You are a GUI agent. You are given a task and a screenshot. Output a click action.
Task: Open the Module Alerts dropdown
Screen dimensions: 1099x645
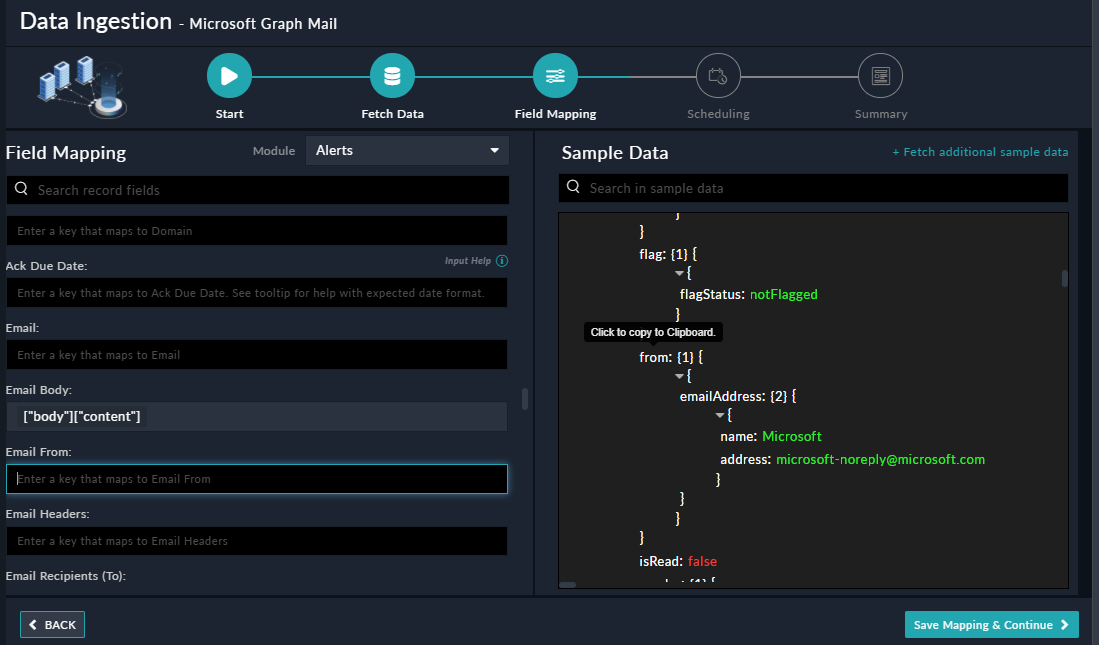(407, 151)
